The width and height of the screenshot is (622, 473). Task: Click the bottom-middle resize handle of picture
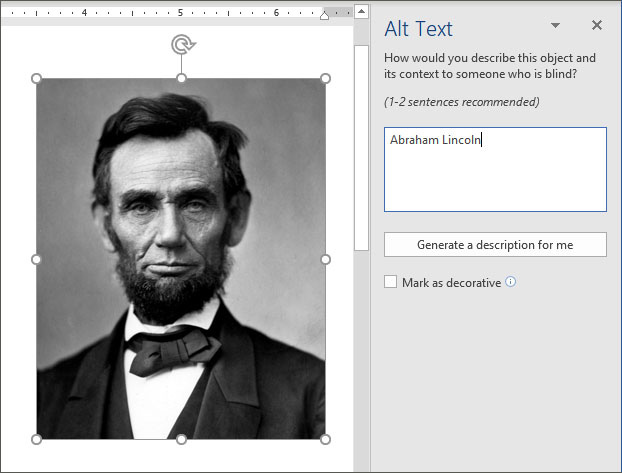(x=181, y=439)
